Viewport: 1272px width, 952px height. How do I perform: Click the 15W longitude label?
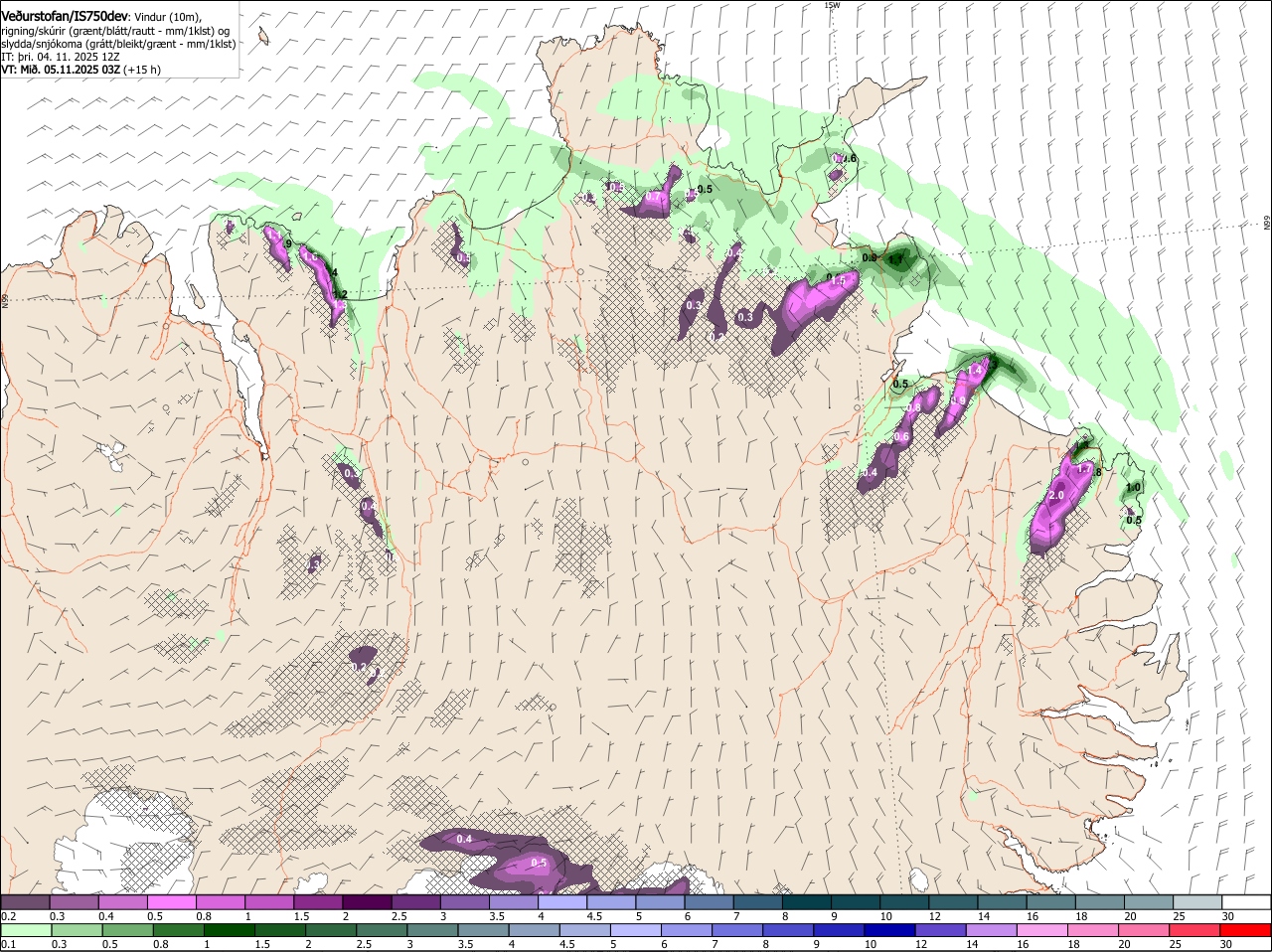point(832,5)
